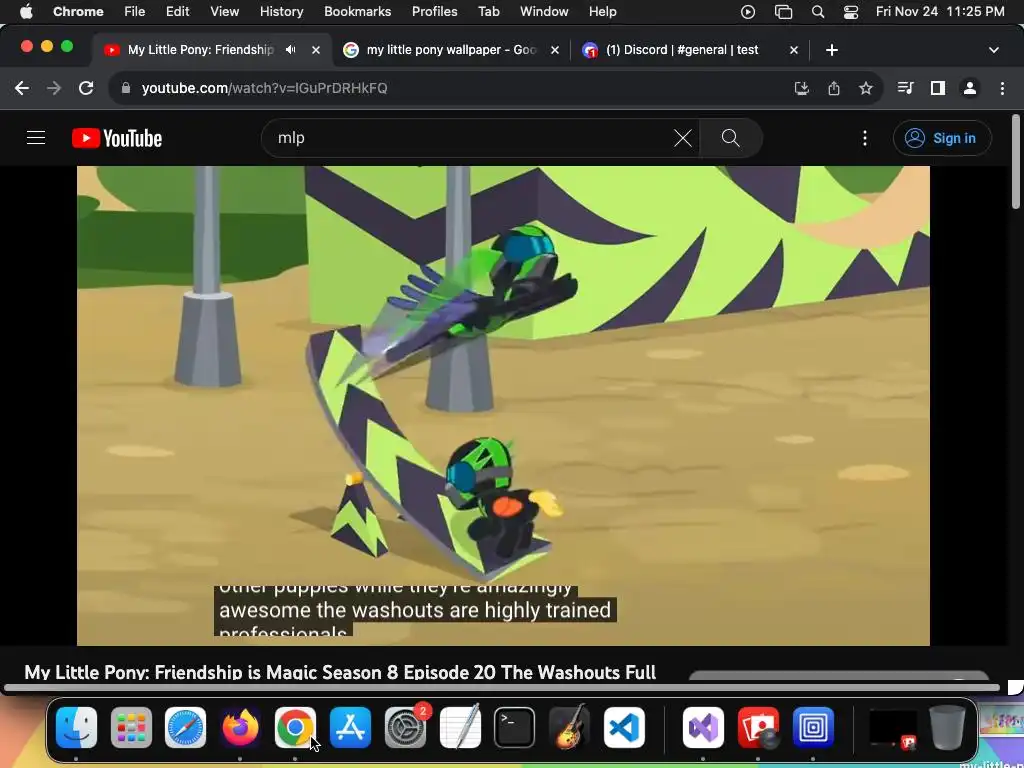Open TextEdit from the Dock
Viewport: 1024px width, 768px height.
point(460,727)
